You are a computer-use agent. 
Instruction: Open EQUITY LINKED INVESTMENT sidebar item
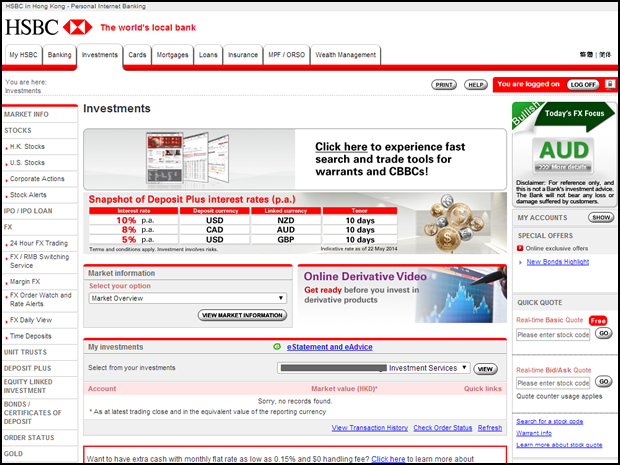click(x=40, y=386)
